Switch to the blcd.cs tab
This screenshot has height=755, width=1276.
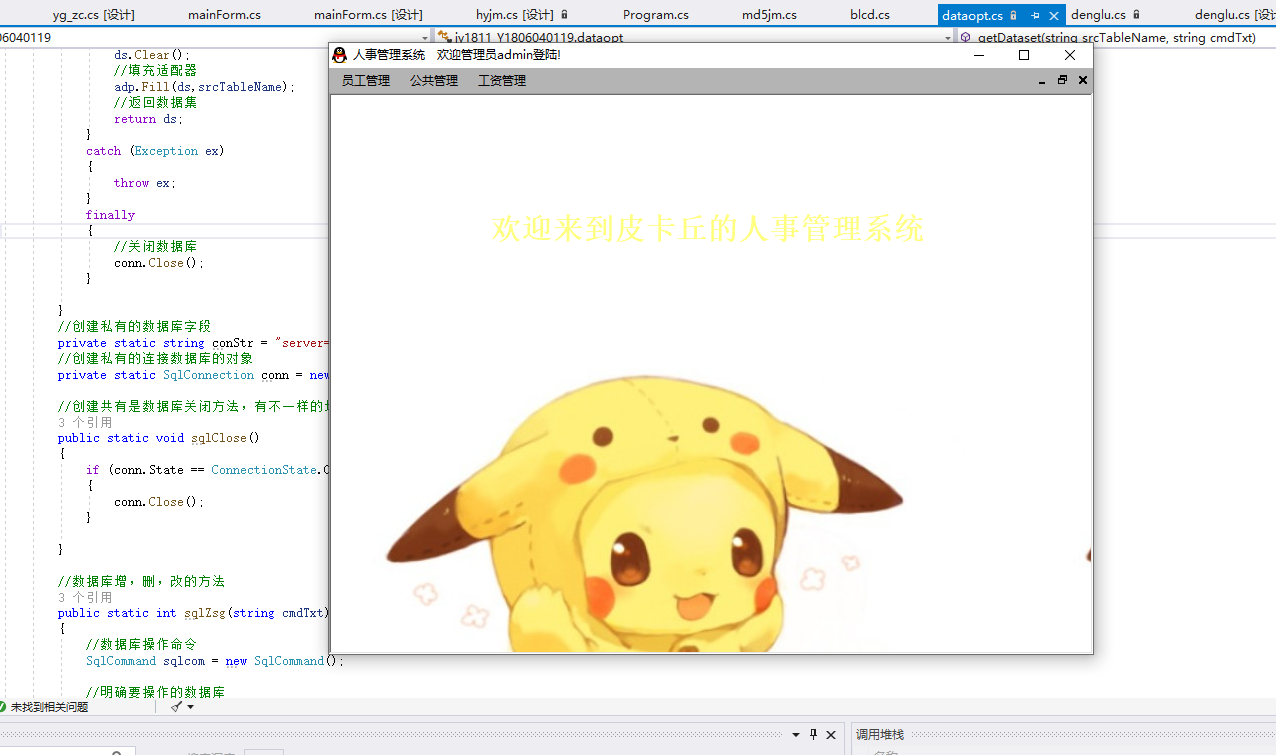[870, 15]
